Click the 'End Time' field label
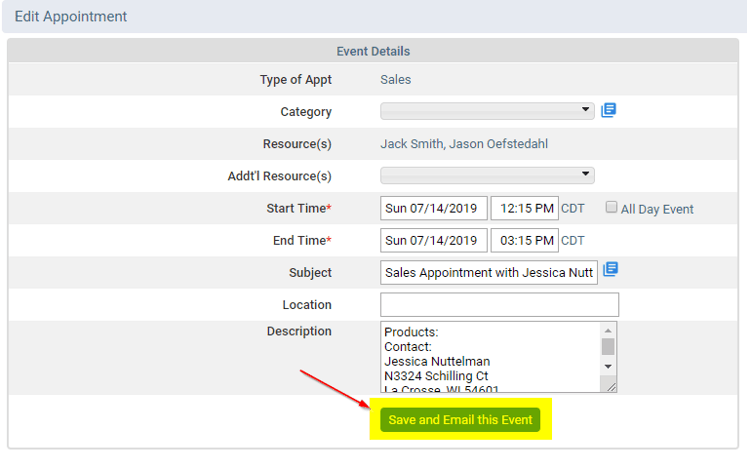 [302, 240]
